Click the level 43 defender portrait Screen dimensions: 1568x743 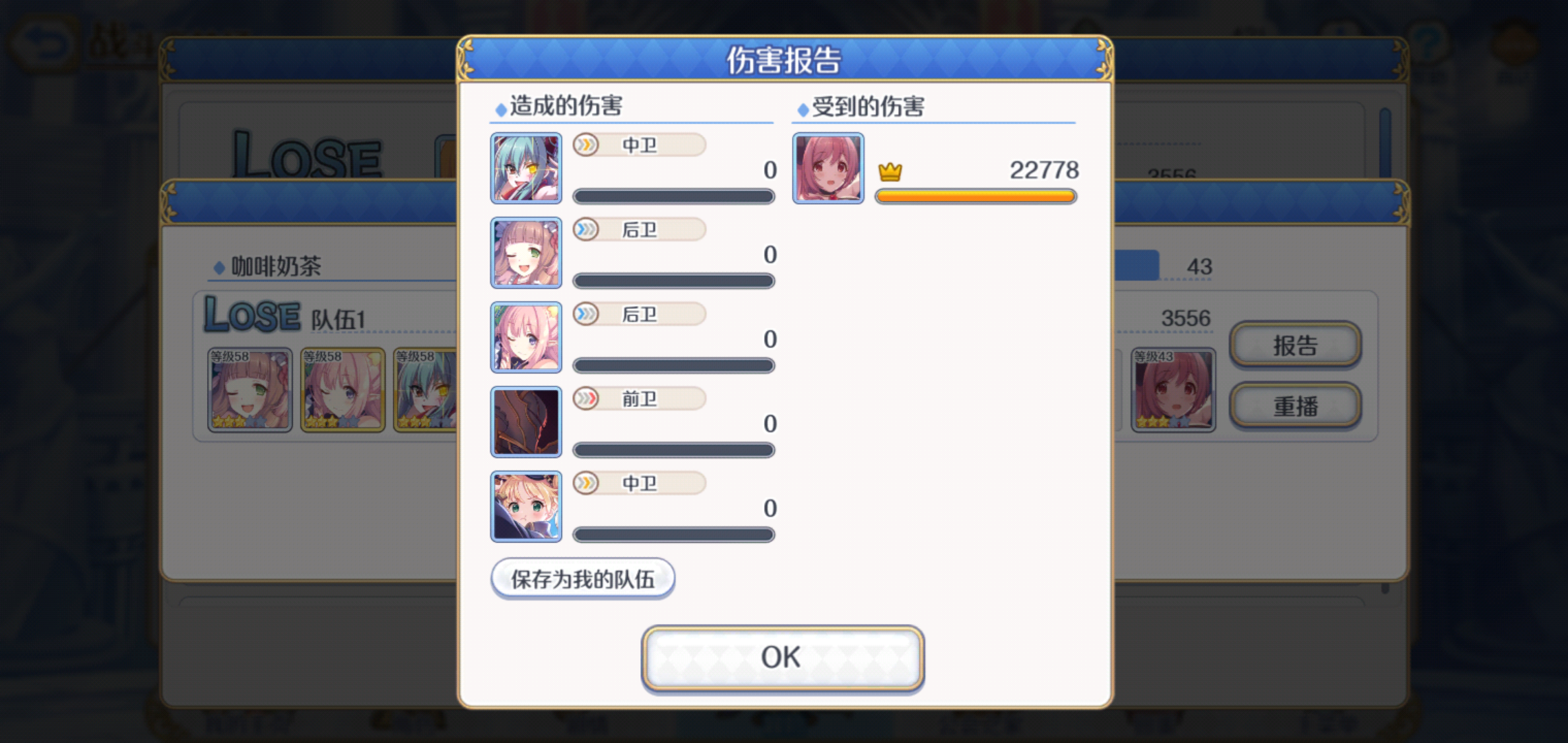point(1173,390)
